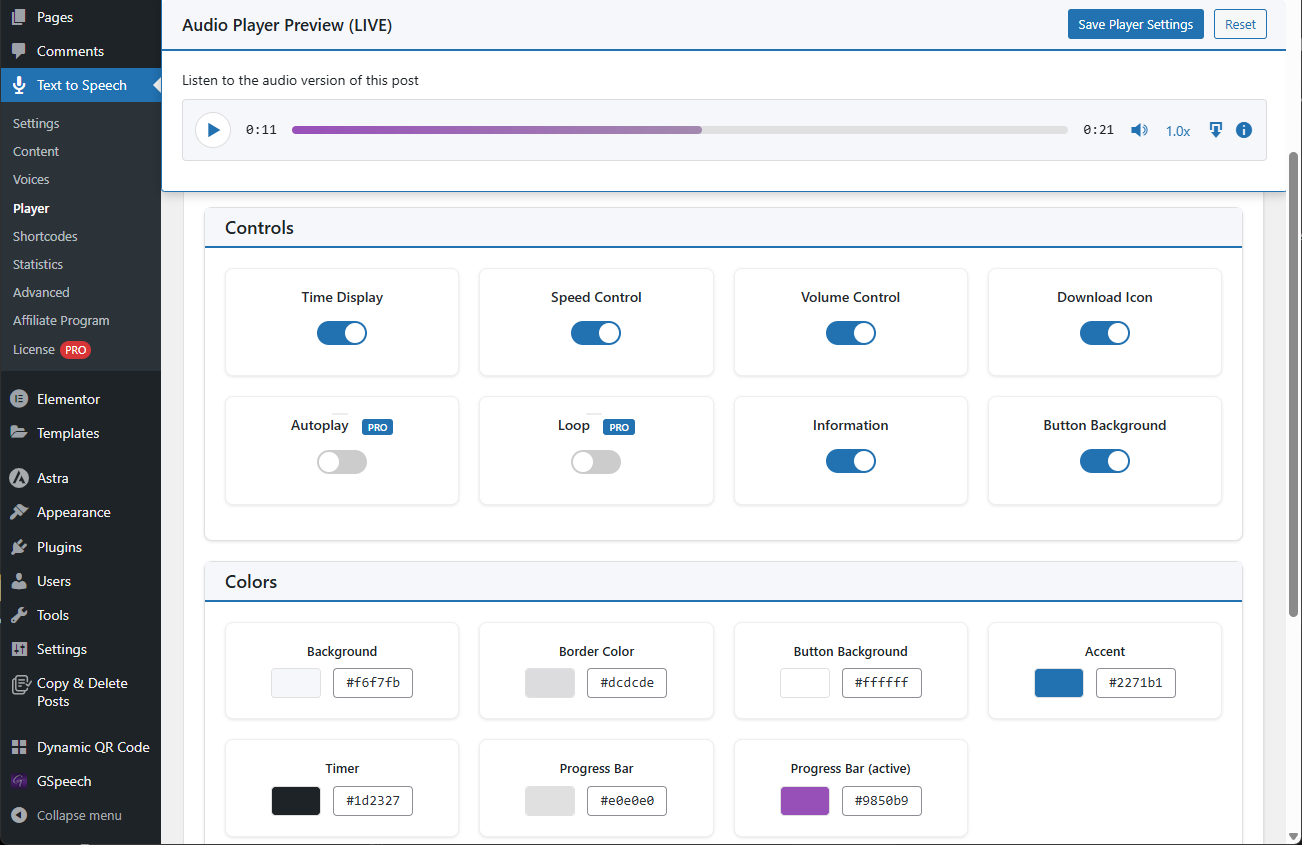The image size is (1302, 846).
Task: Click the Elementor sidebar icon
Action: (x=19, y=399)
